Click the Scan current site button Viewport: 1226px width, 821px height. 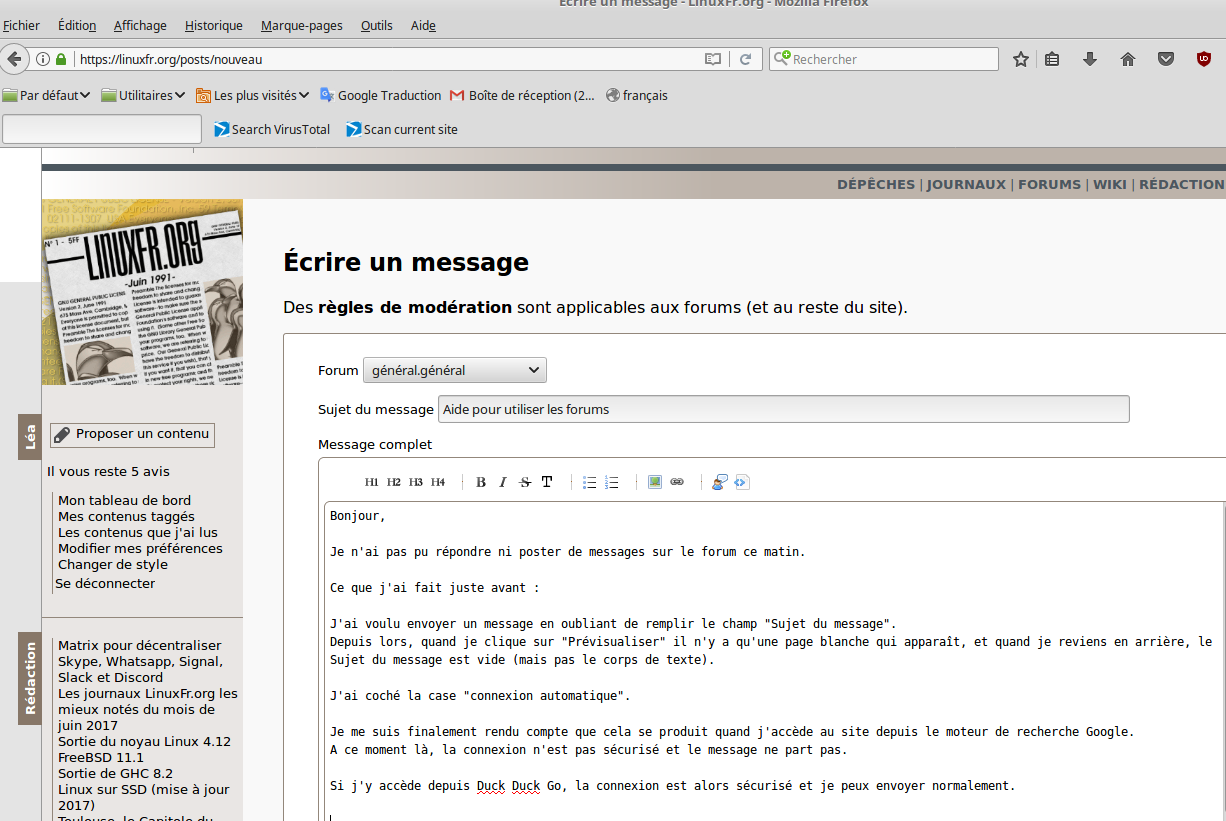pos(402,129)
